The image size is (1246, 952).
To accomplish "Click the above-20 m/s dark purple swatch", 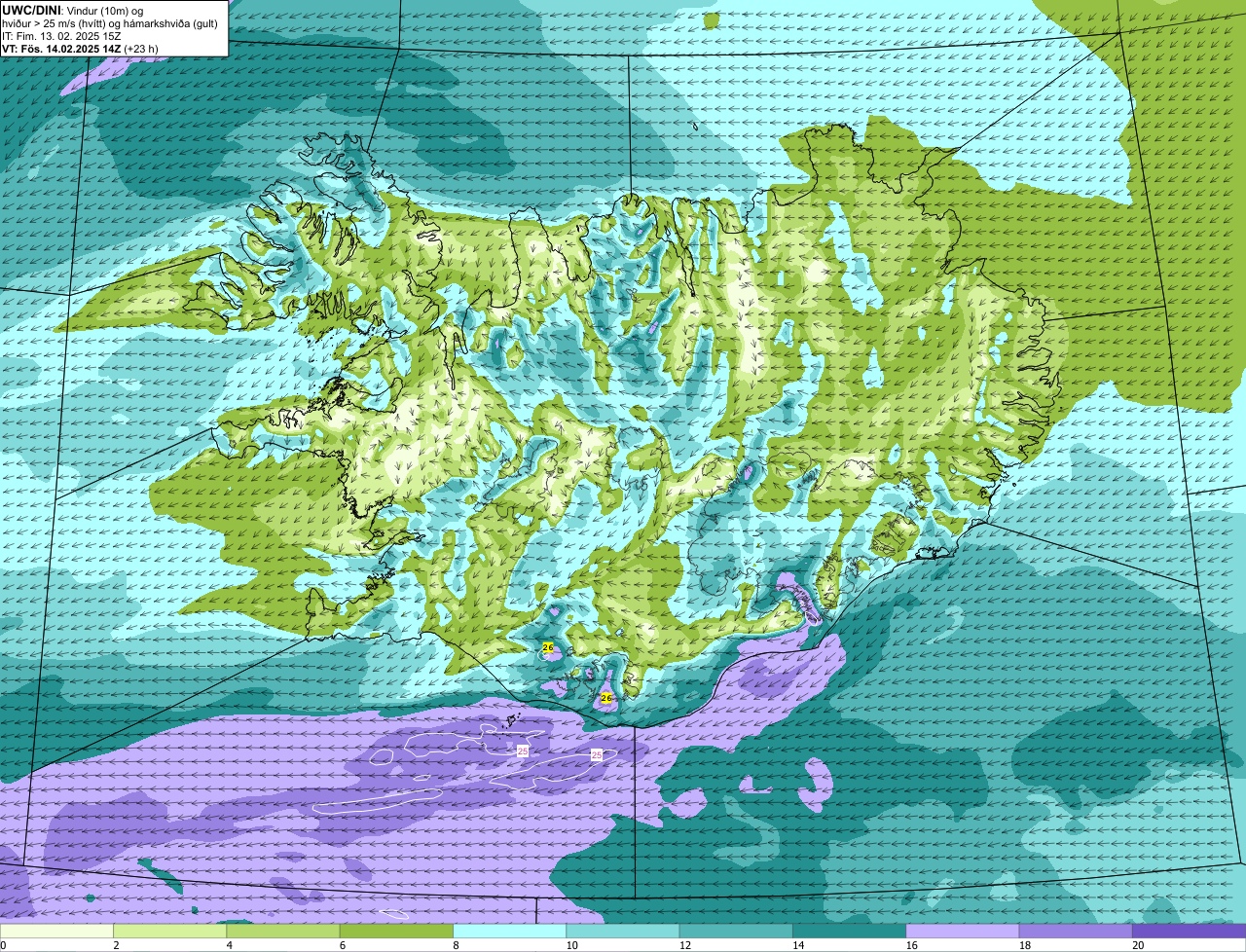I will (x=1189, y=931).
